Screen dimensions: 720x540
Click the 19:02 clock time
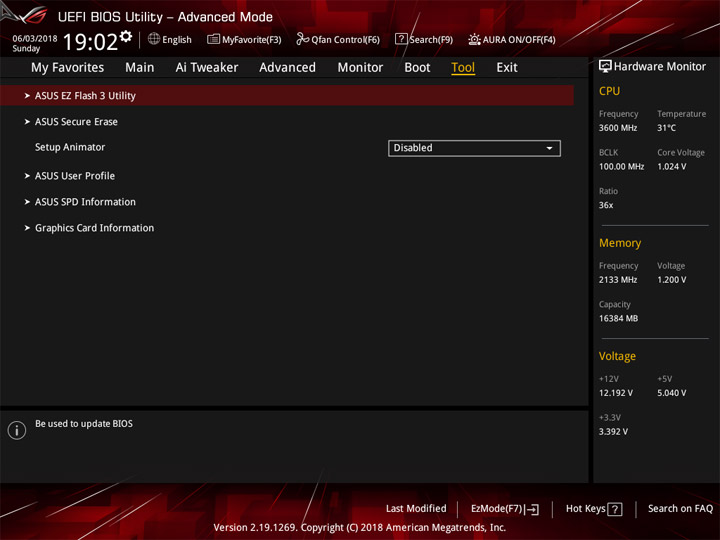pyautogui.click(x=90, y=42)
